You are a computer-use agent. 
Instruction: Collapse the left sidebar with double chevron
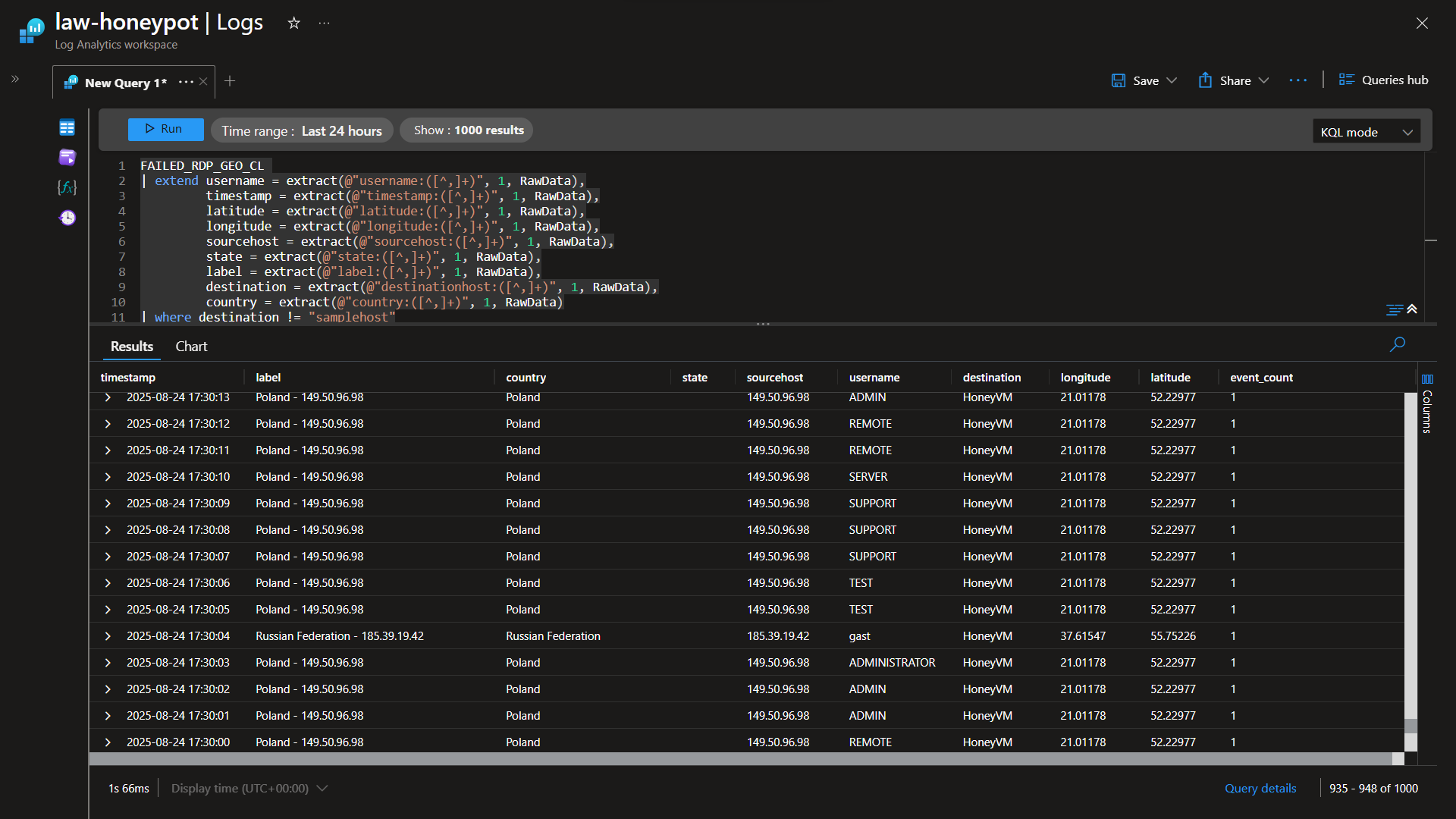(15, 78)
